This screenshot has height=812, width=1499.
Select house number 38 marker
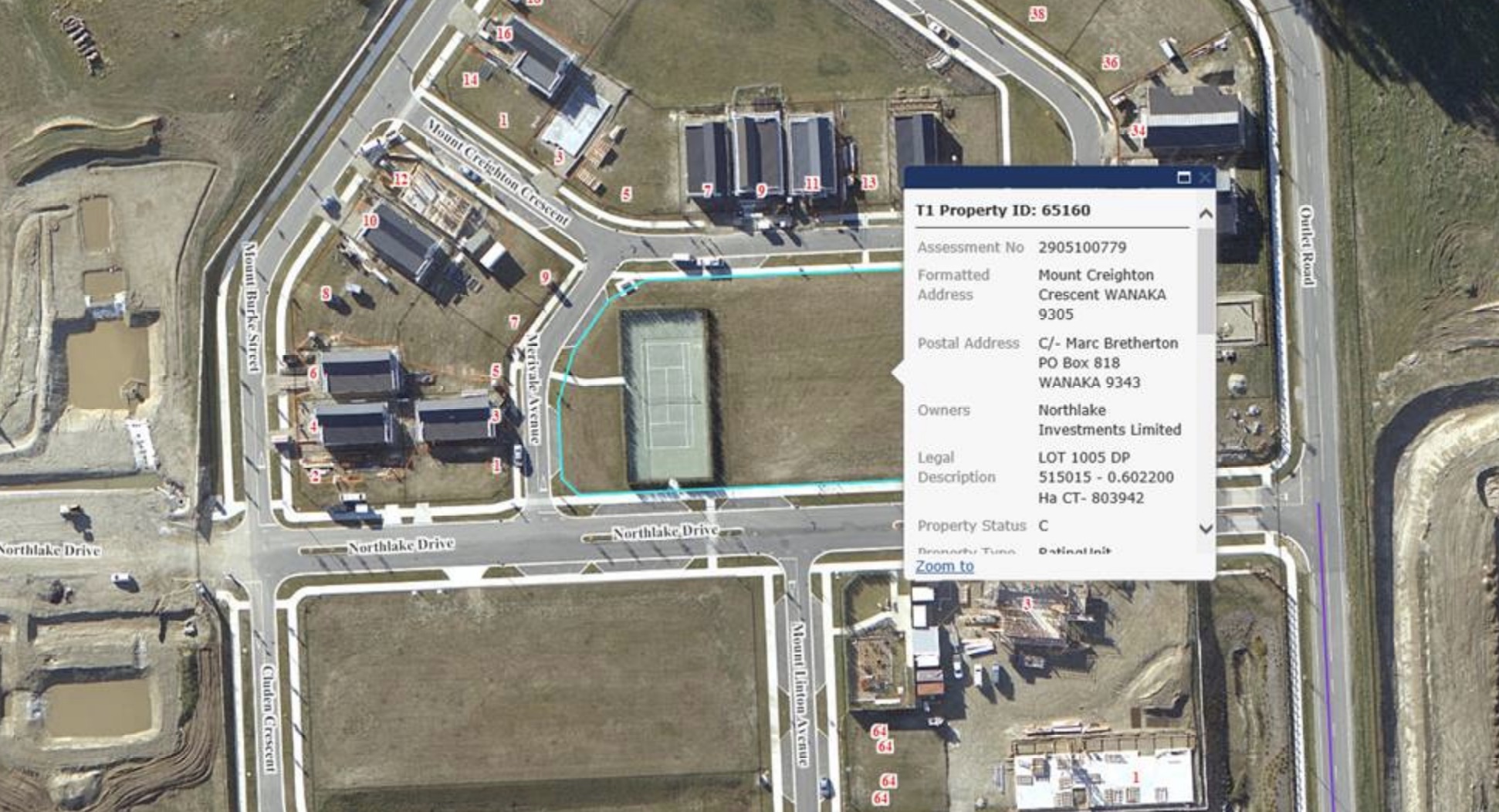(1038, 14)
